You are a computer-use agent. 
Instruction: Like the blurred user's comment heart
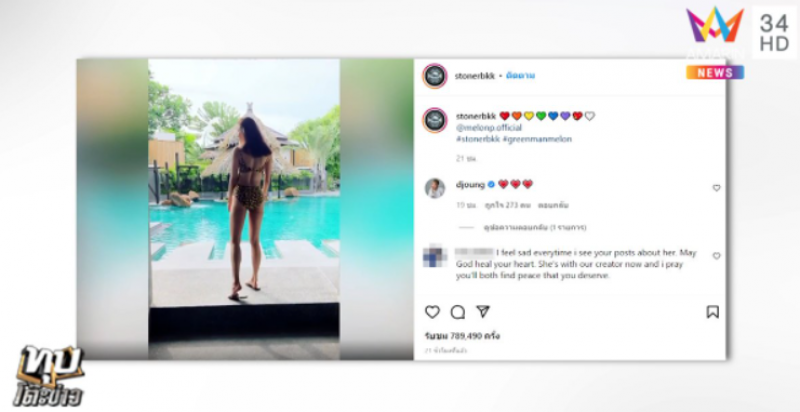coord(716,256)
